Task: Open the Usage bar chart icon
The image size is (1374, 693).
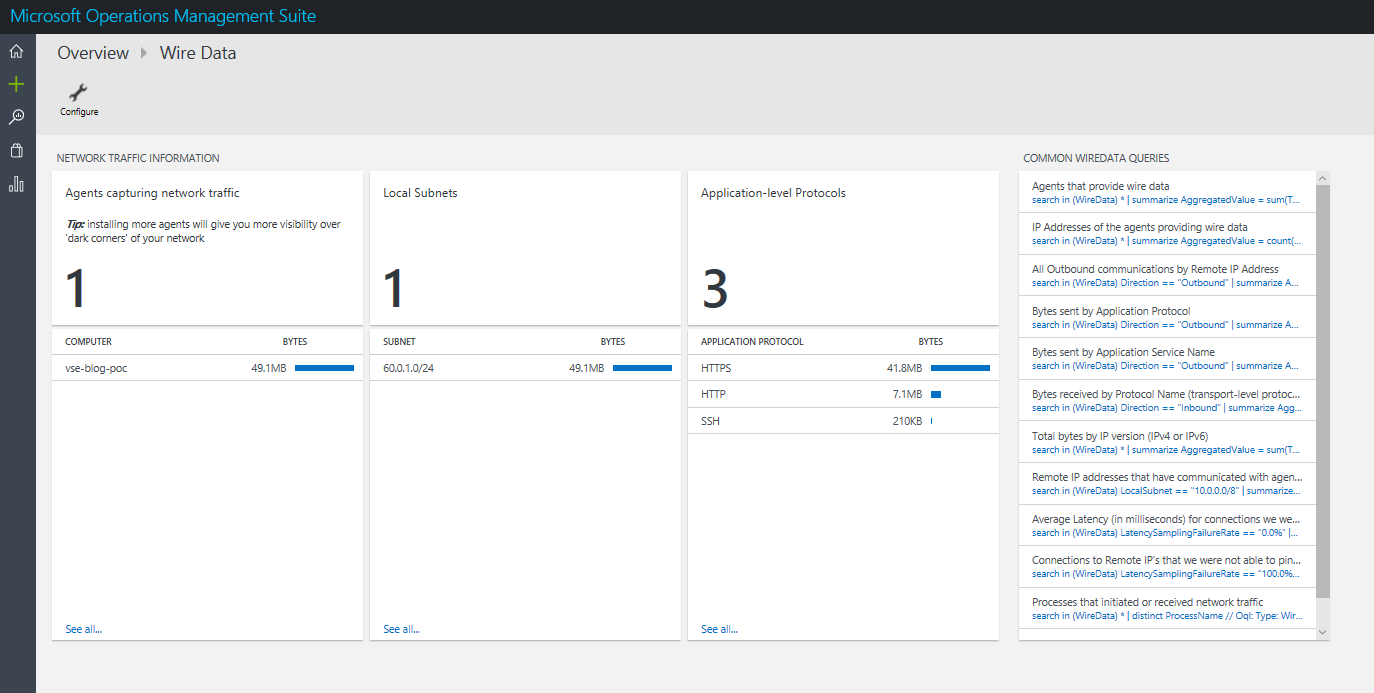Action: (16, 183)
